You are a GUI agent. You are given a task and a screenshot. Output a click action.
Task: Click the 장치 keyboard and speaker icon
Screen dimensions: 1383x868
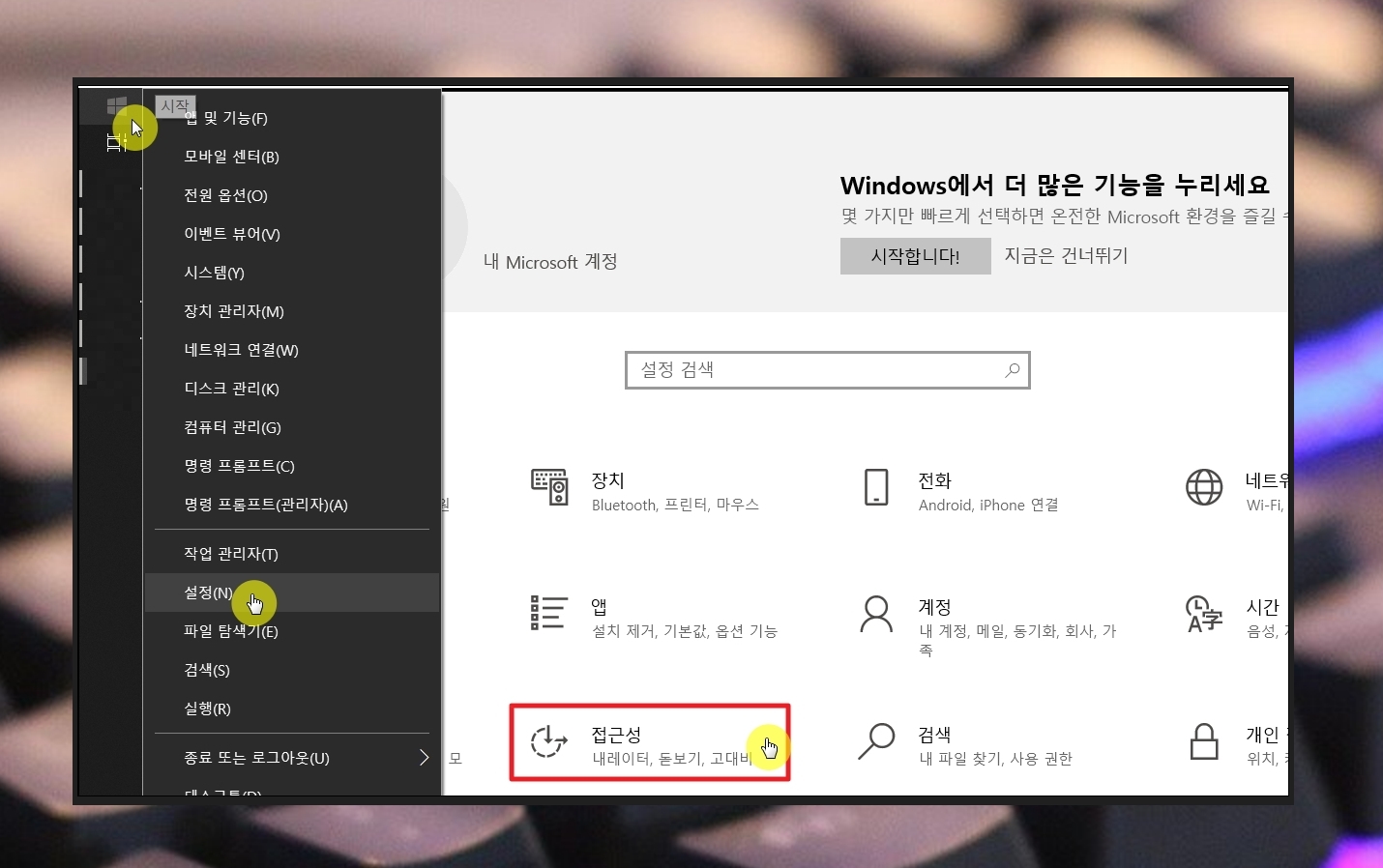pos(549,487)
